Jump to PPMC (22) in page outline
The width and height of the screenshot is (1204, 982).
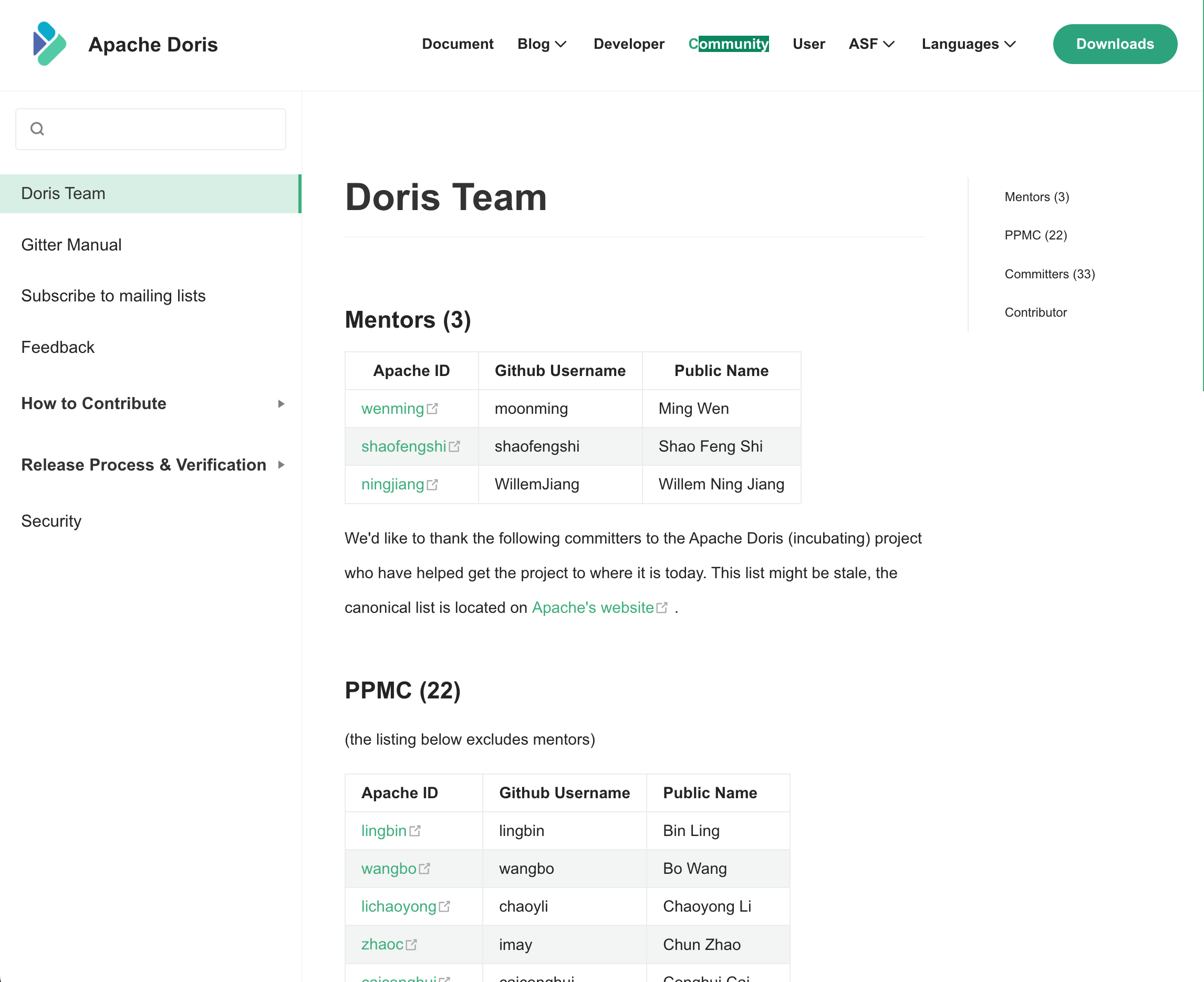click(x=1036, y=235)
